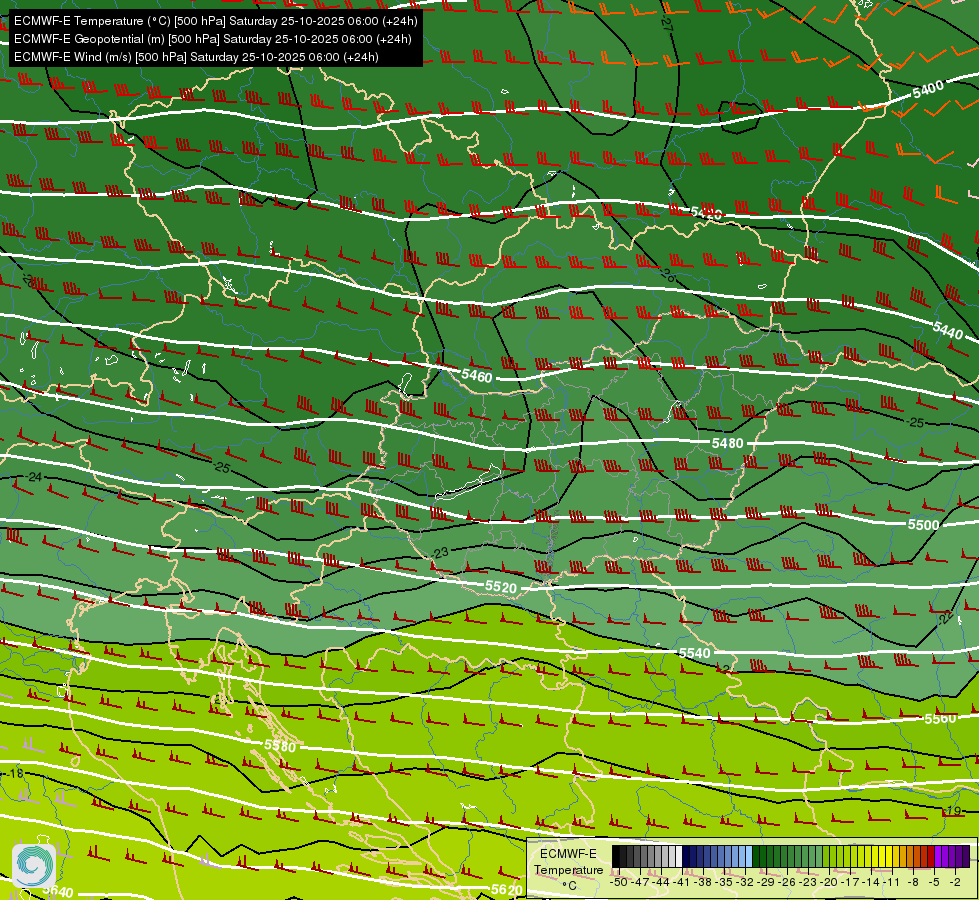979x900 pixels.
Task: Pick the dark red legend swatch before purple
Action: pos(931,856)
